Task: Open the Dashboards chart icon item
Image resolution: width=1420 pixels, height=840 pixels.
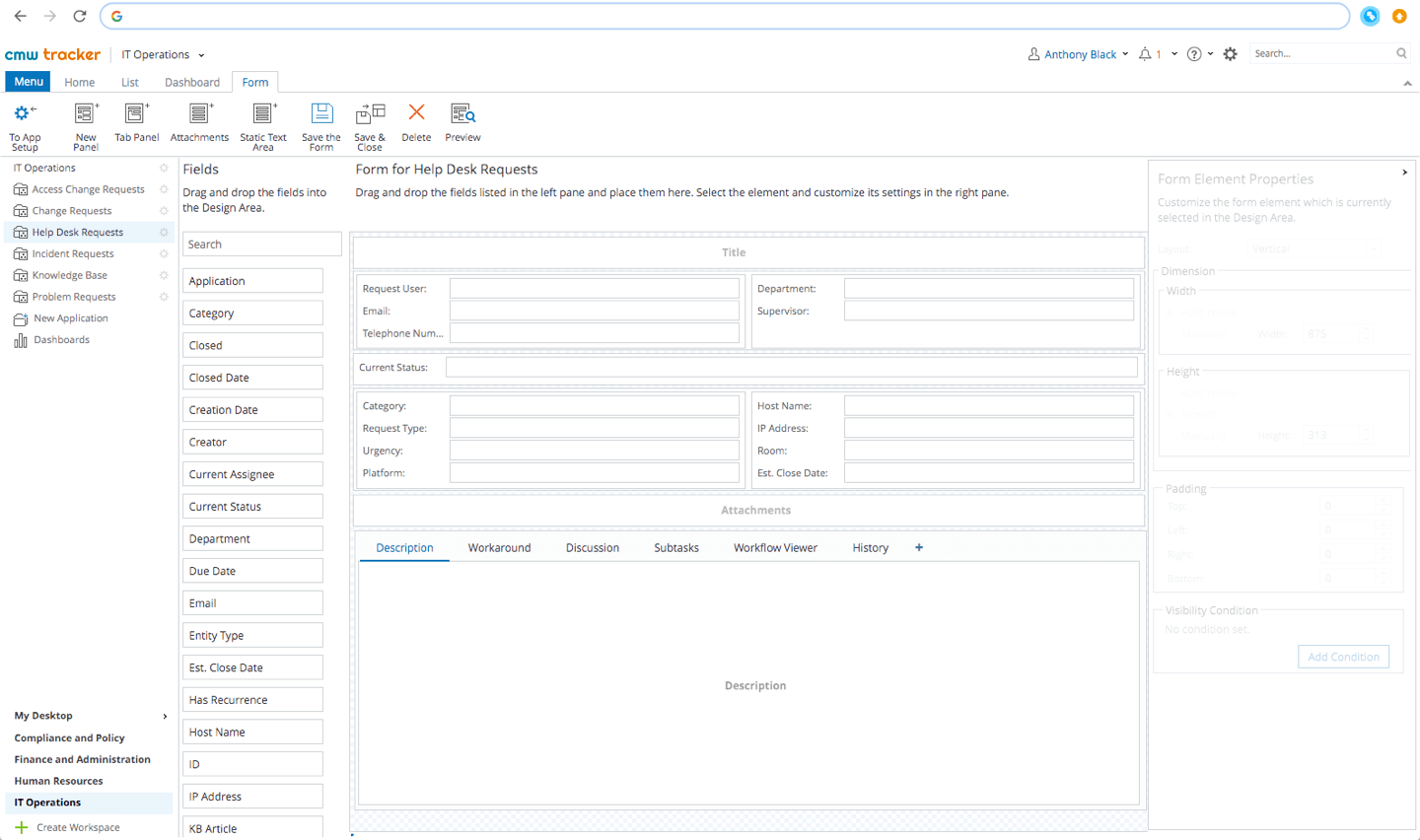Action: (x=21, y=340)
